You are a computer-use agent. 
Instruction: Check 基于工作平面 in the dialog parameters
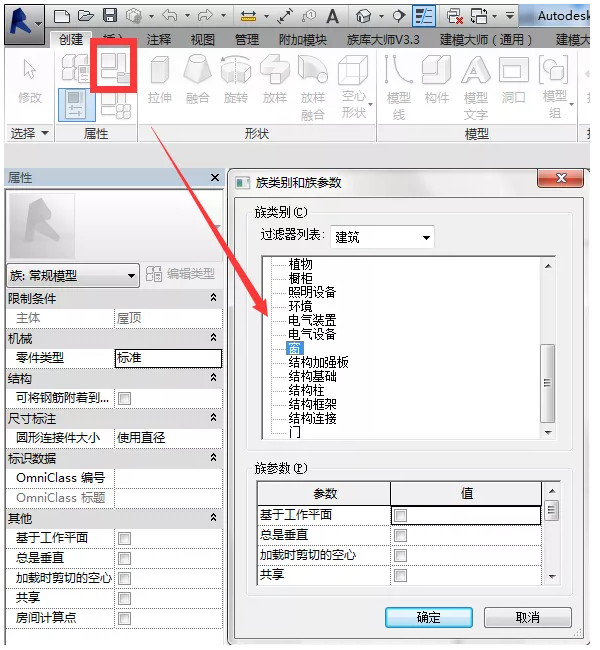point(401,516)
